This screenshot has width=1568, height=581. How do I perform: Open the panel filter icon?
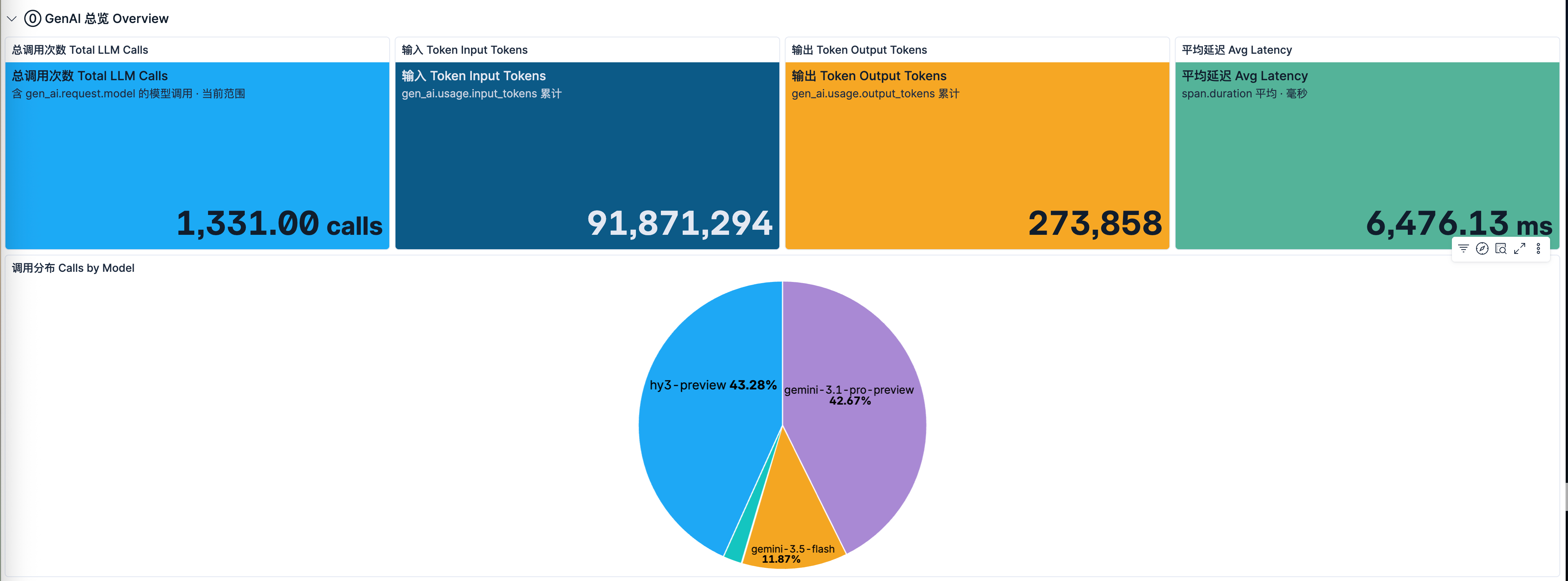pyautogui.click(x=1463, y=248)
